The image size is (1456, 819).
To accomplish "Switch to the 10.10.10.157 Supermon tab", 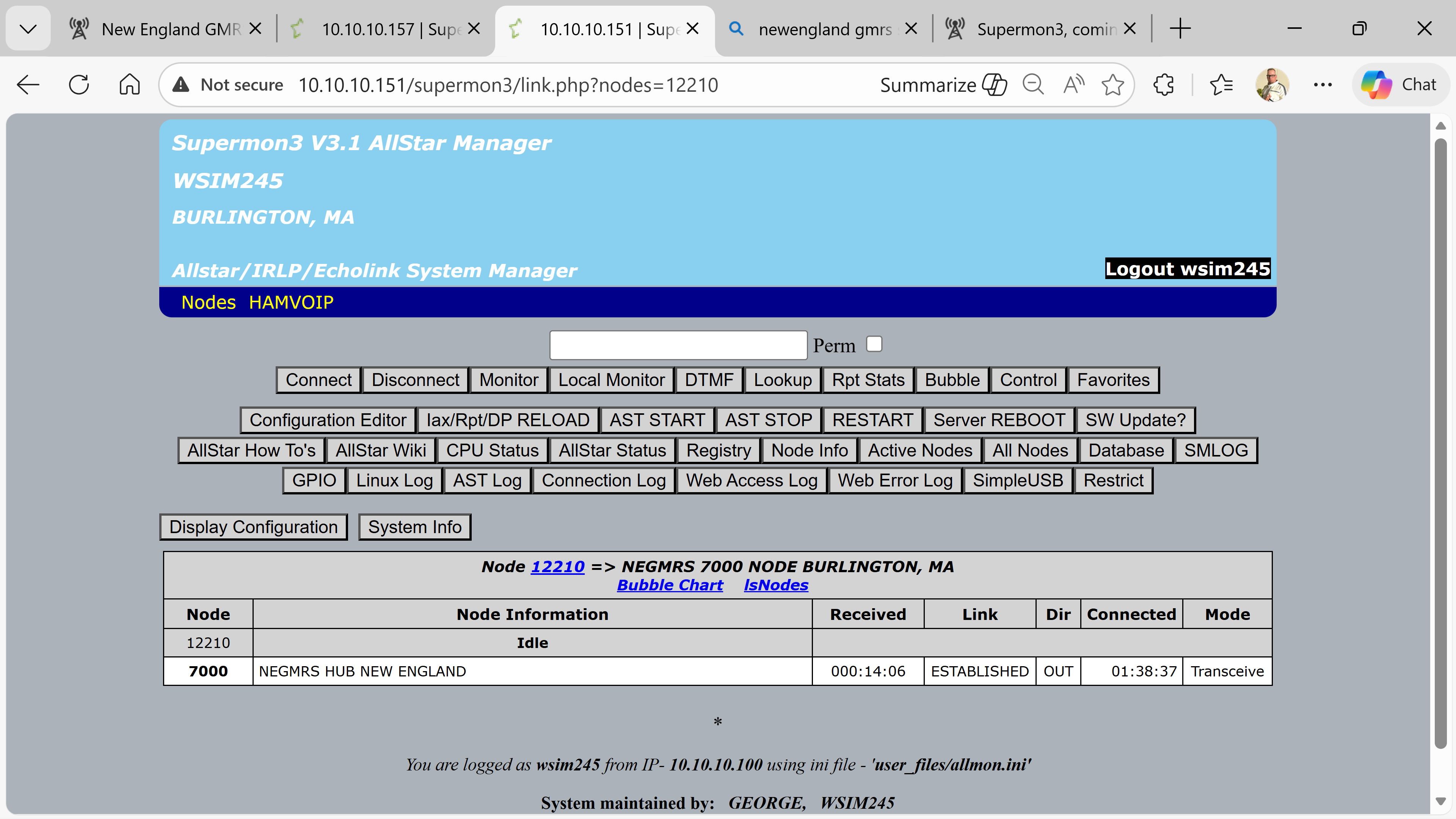I will click(384, 29).
